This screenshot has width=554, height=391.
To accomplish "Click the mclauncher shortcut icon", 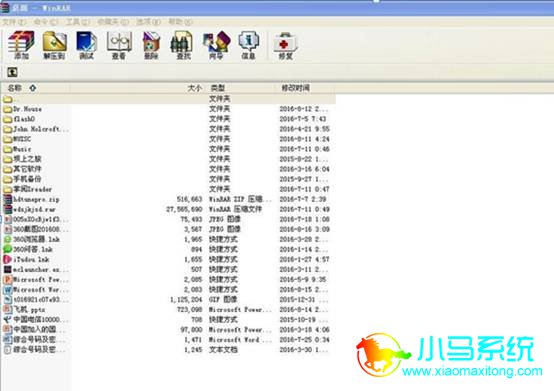I will click(x=8, y=269).
